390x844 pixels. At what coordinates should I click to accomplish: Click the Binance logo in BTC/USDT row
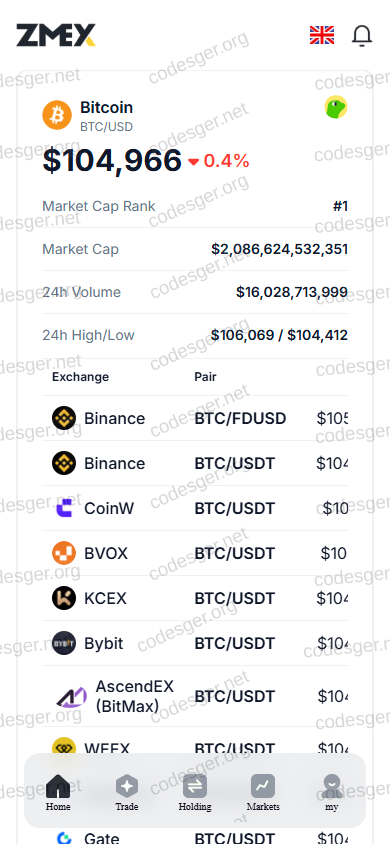coord(64,463)
